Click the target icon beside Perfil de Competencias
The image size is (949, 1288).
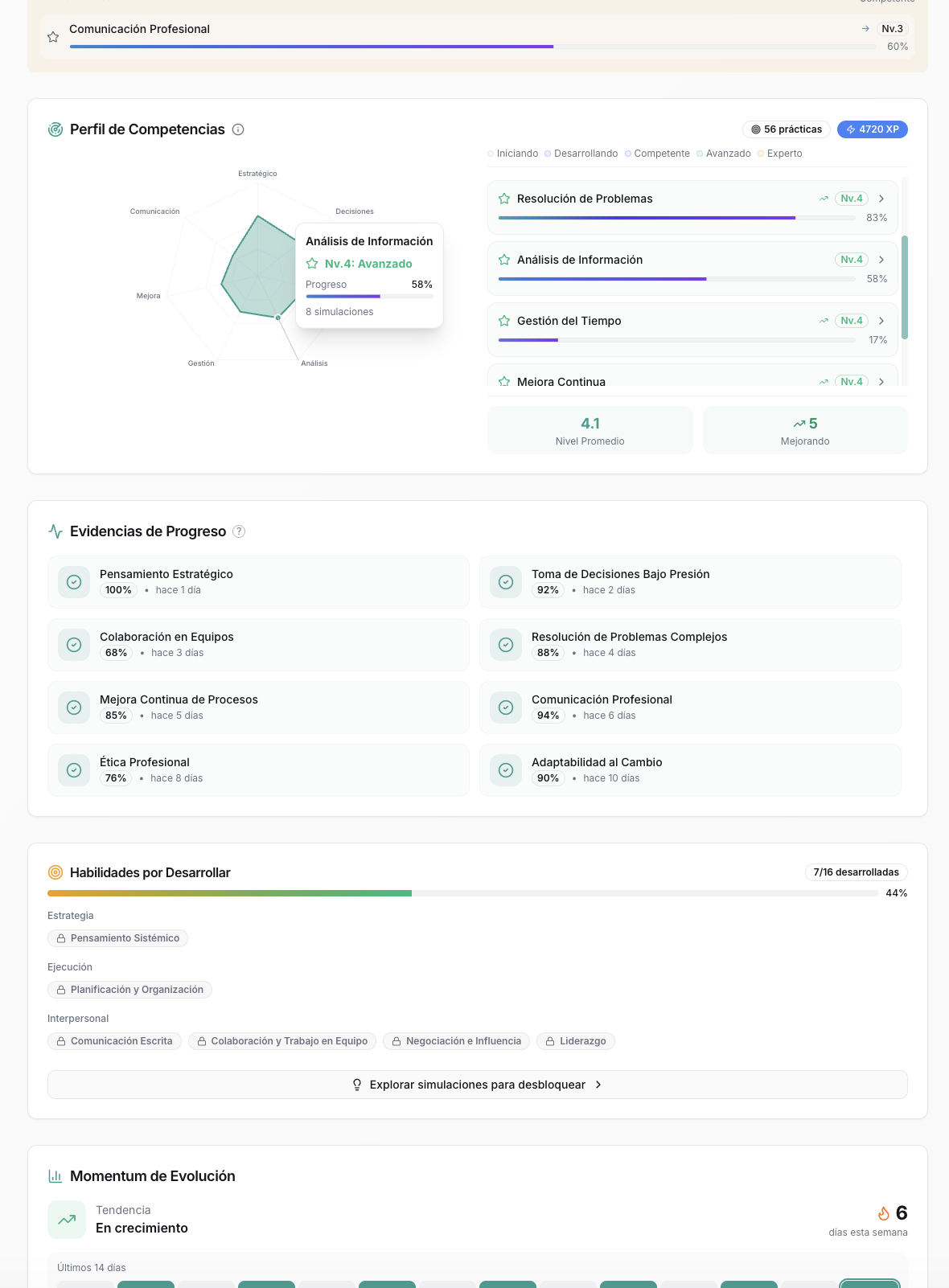click(x=55, y=129)
